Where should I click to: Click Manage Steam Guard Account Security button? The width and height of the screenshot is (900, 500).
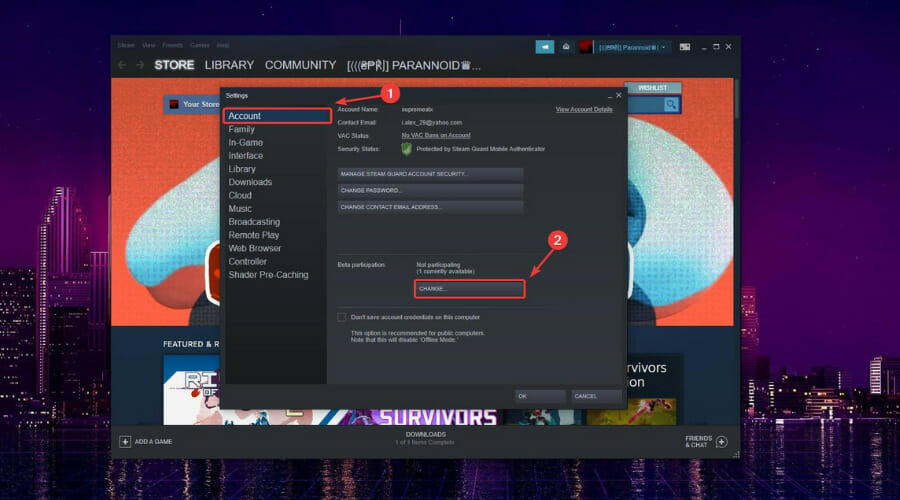(x=430, y=174)
